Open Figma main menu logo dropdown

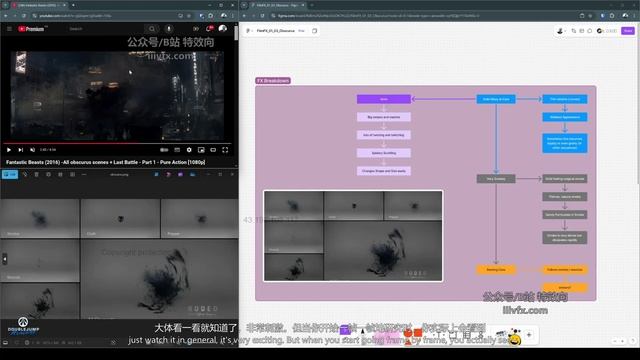point(249,31)
